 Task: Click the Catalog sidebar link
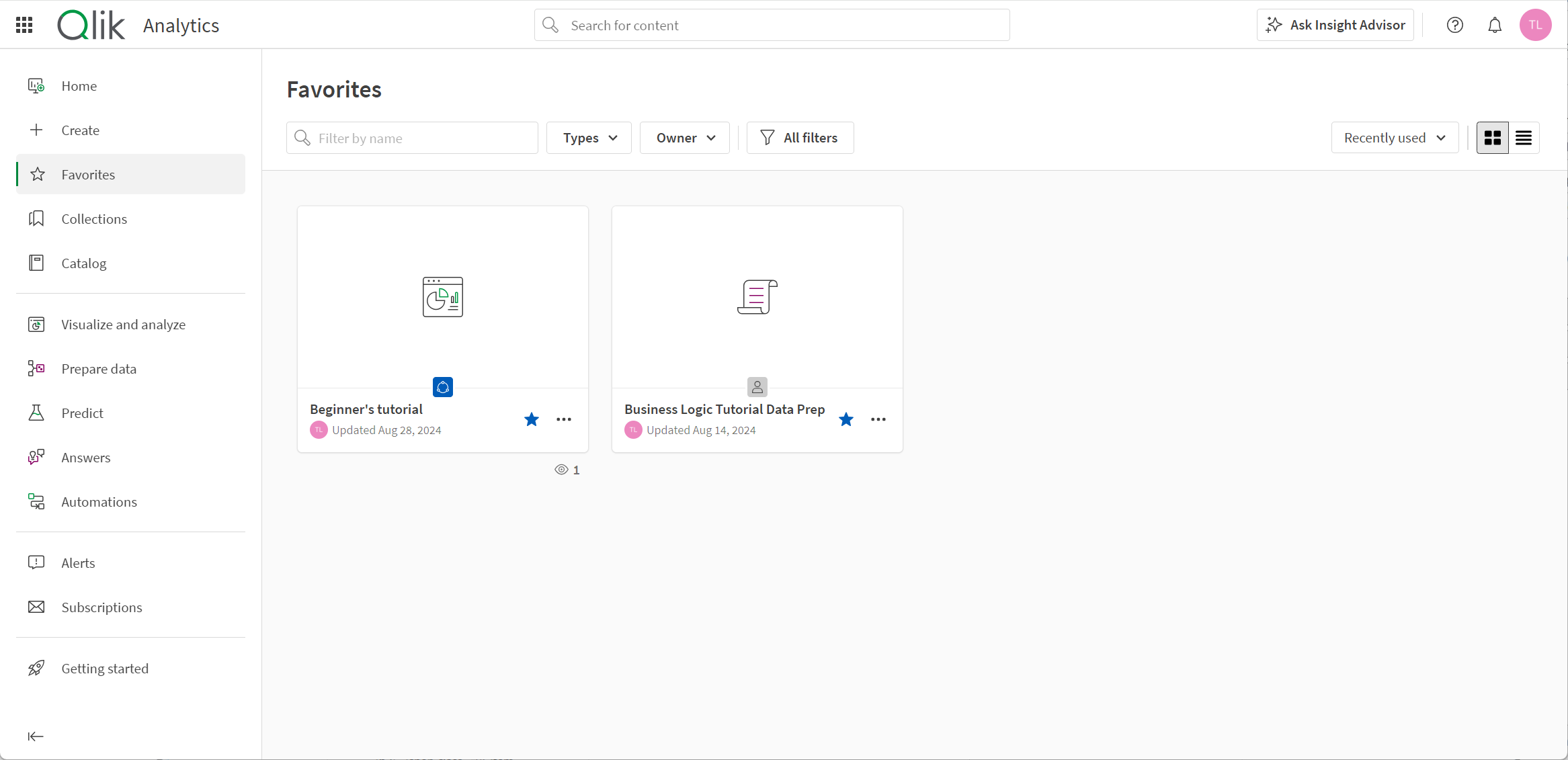pyautogui.click(x=84, y=263)
